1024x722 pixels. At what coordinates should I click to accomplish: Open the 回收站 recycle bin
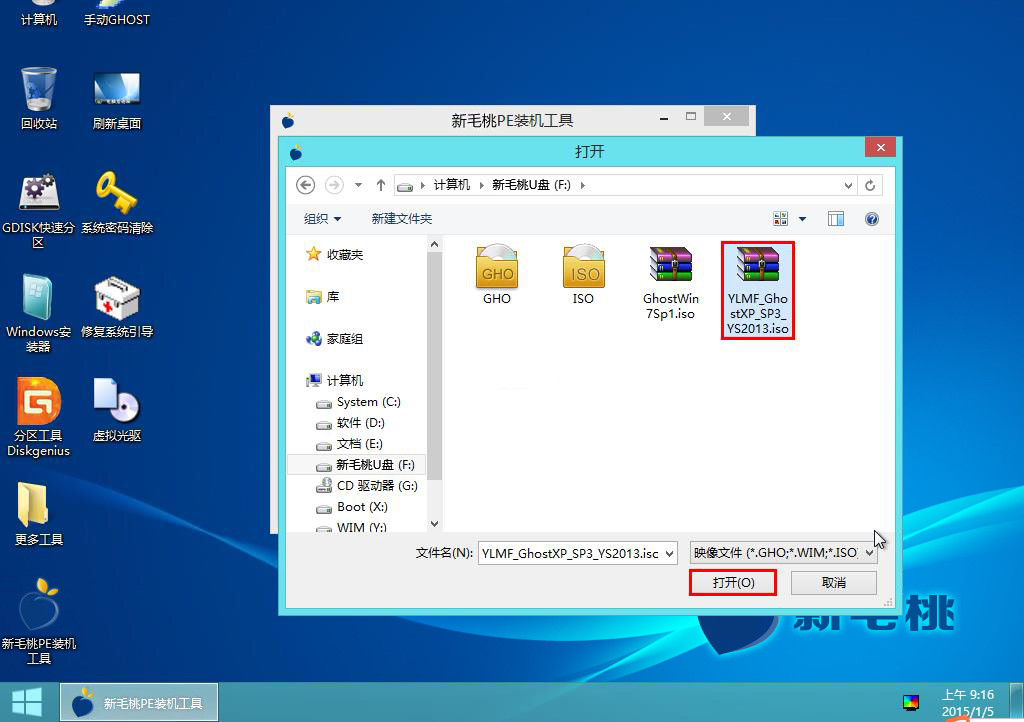click(x=39, y=98)
